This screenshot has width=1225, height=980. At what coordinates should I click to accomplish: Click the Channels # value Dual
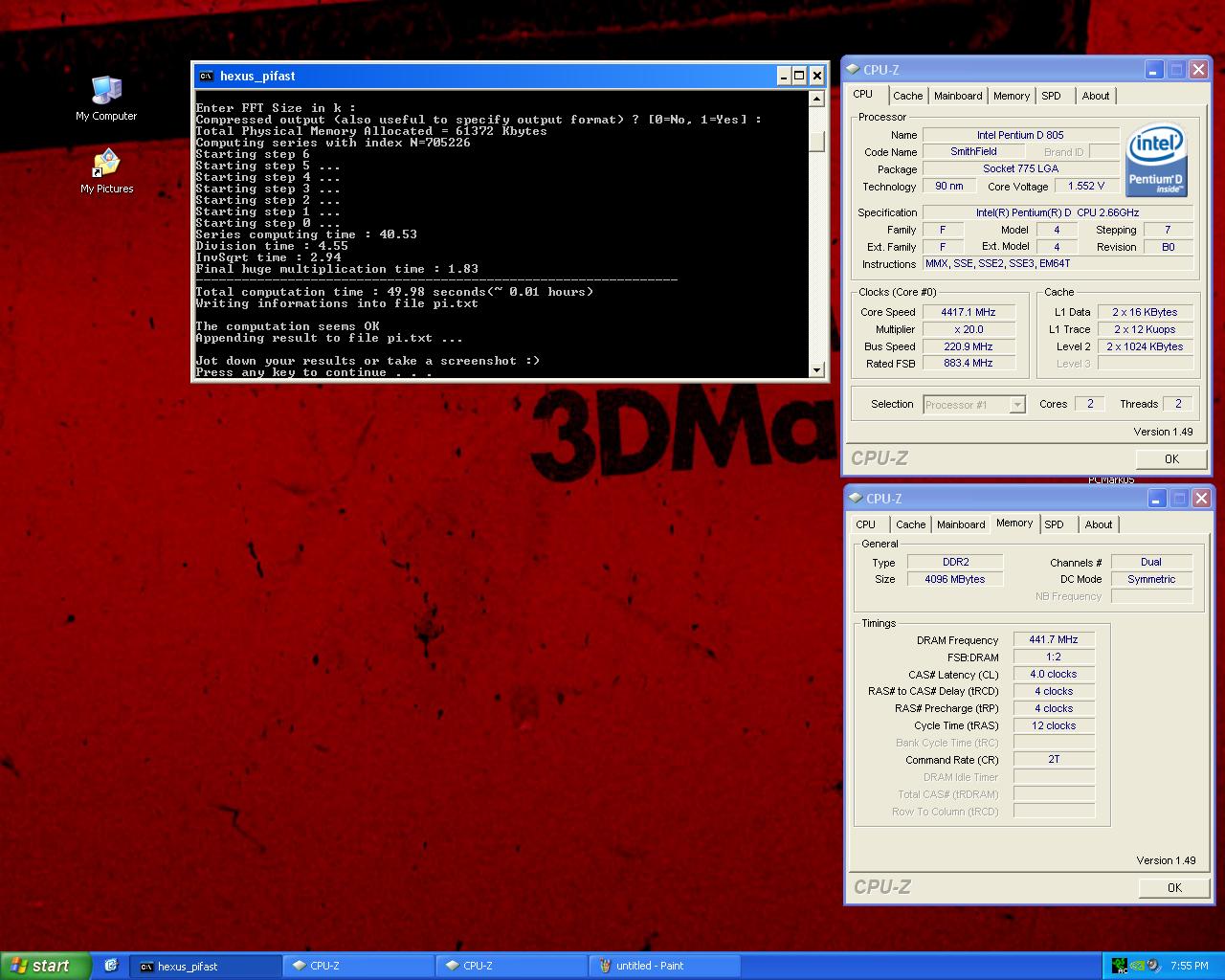click(x=1151, y=562)
